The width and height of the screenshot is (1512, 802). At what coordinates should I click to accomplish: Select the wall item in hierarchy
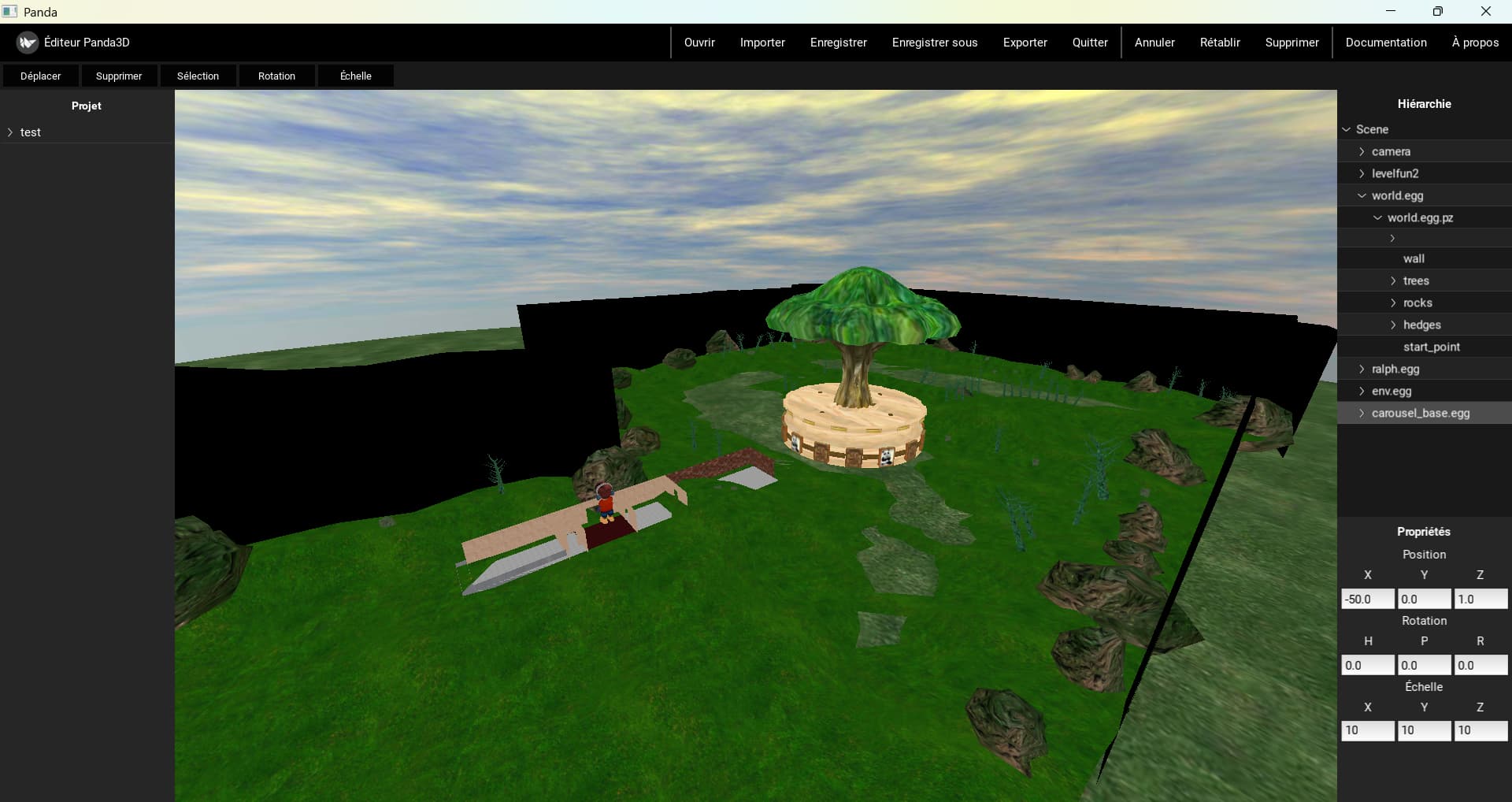point(1413,258)
